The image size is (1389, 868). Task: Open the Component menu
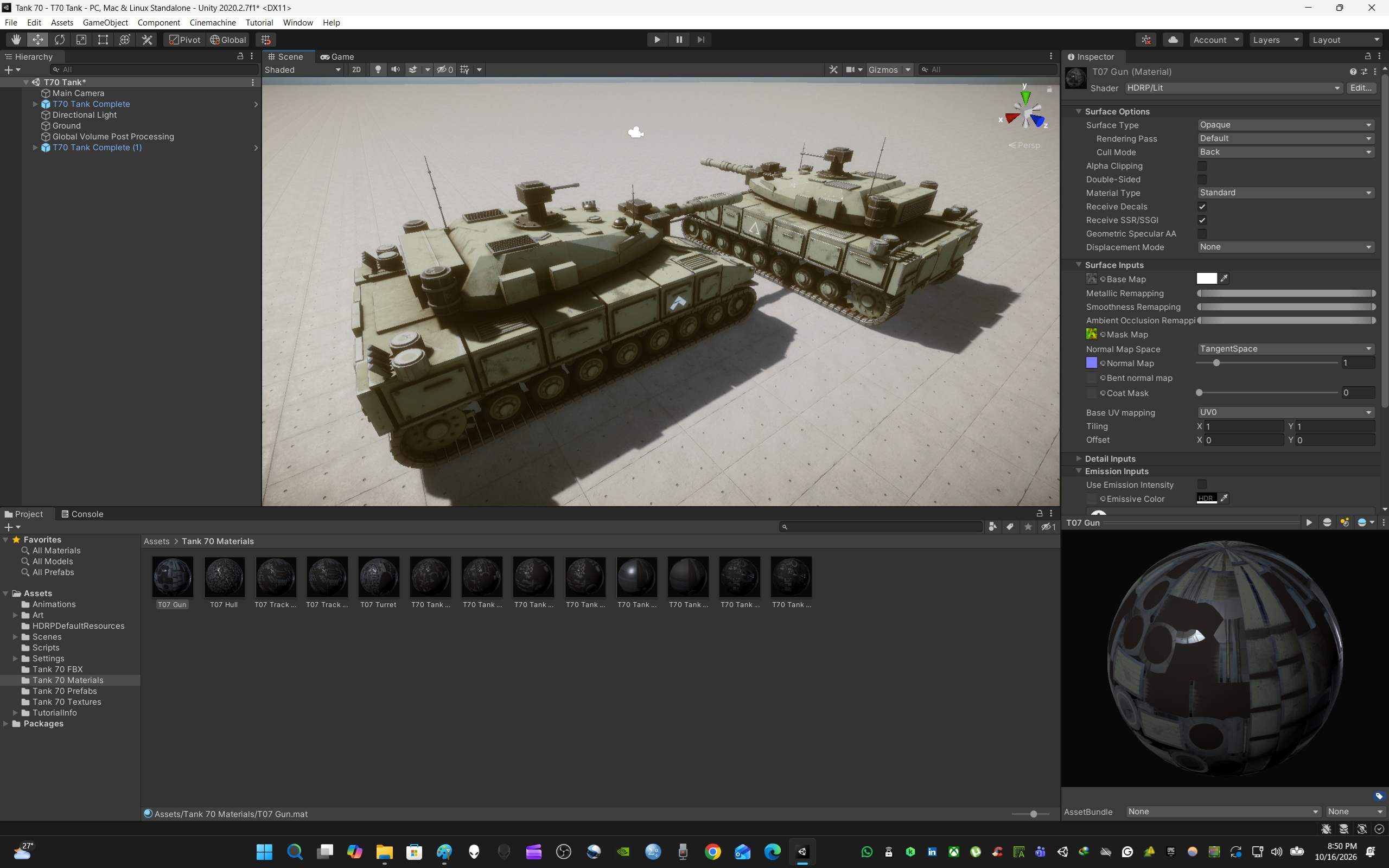[x=158, y=22]
